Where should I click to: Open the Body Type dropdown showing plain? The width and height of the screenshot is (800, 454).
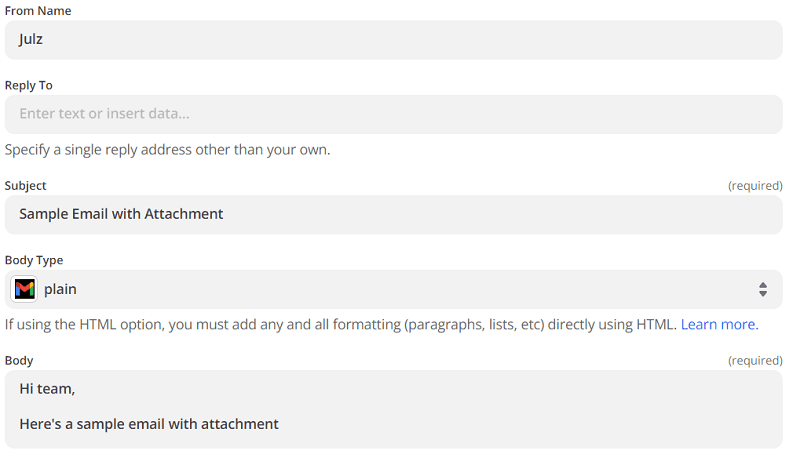(x=400, y=289)
